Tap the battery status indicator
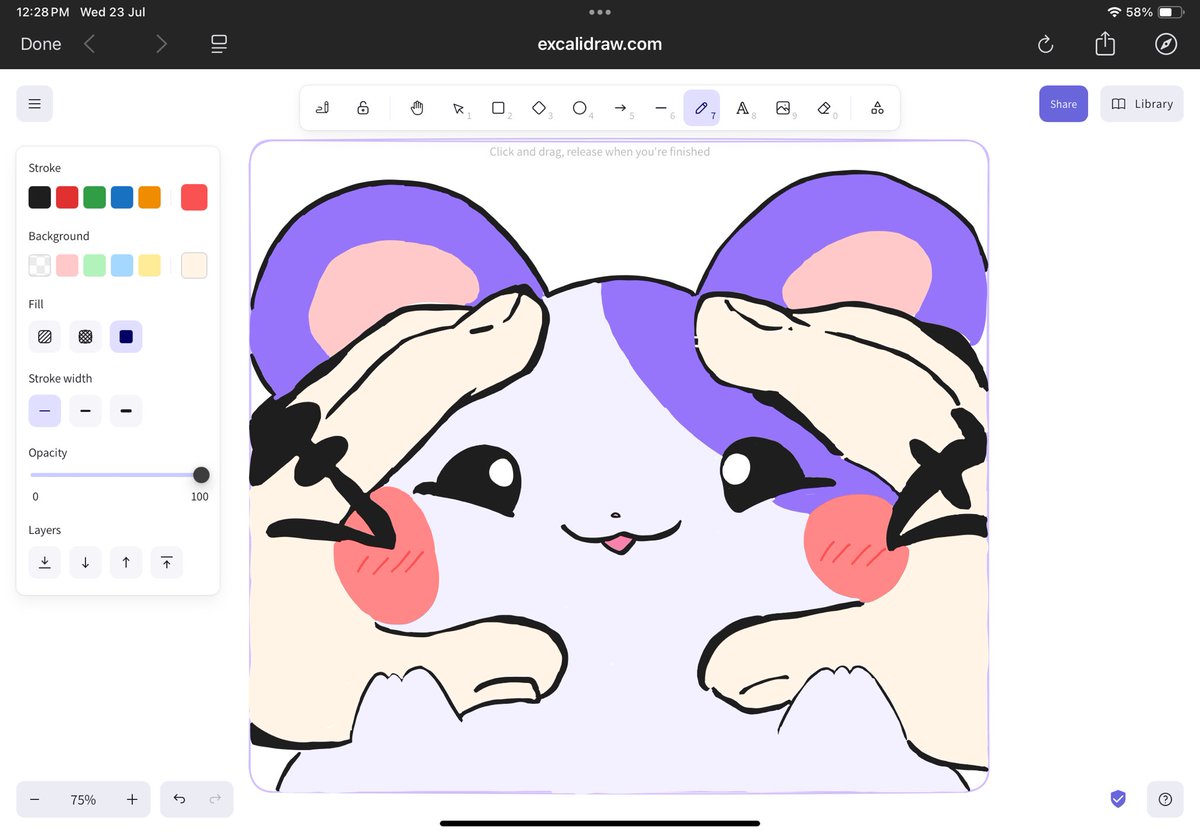The height and width of the screenshot is (834, 1200). [1171, 12]
